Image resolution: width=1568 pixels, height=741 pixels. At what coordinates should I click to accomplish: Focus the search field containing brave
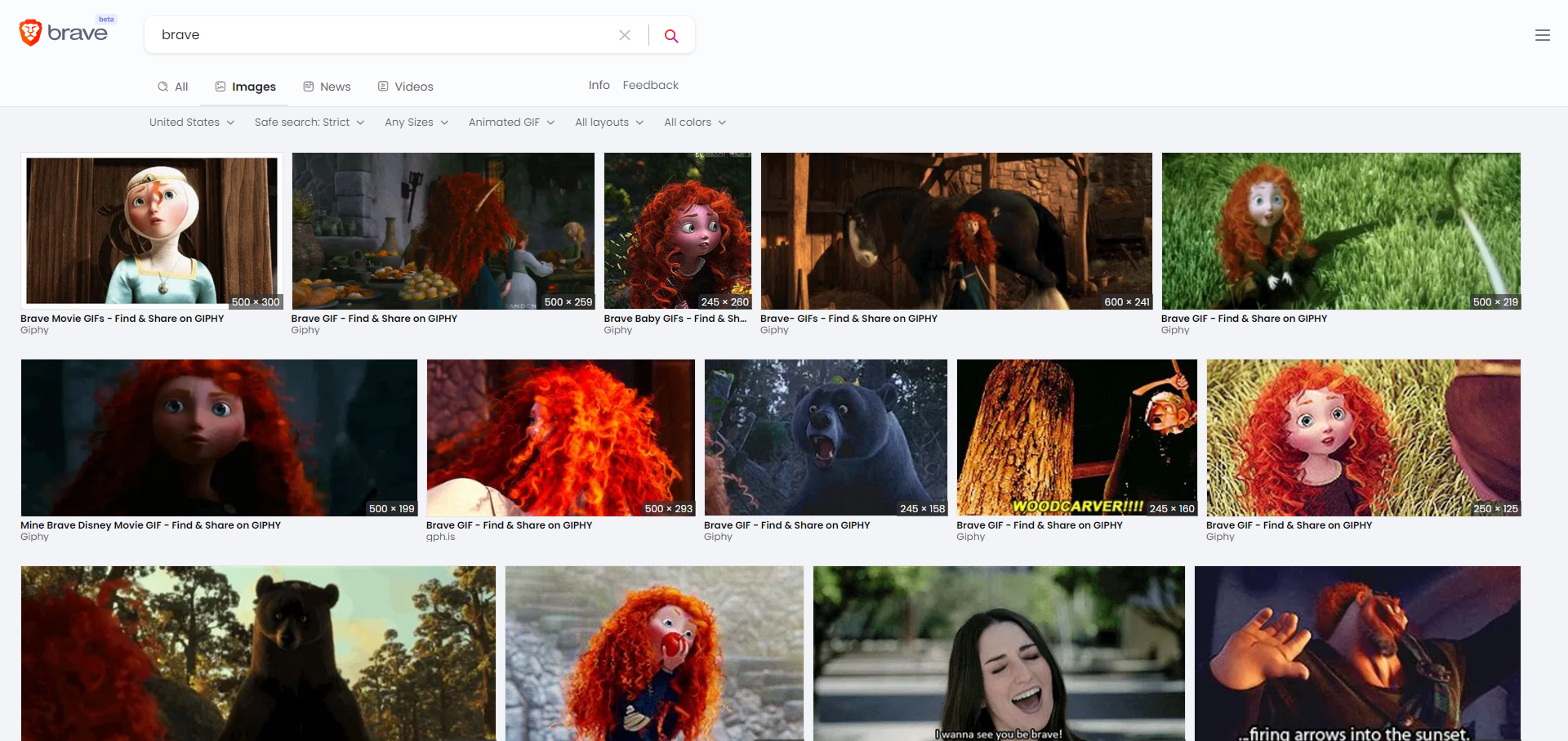pyautogui.click(x=384, y=35)
